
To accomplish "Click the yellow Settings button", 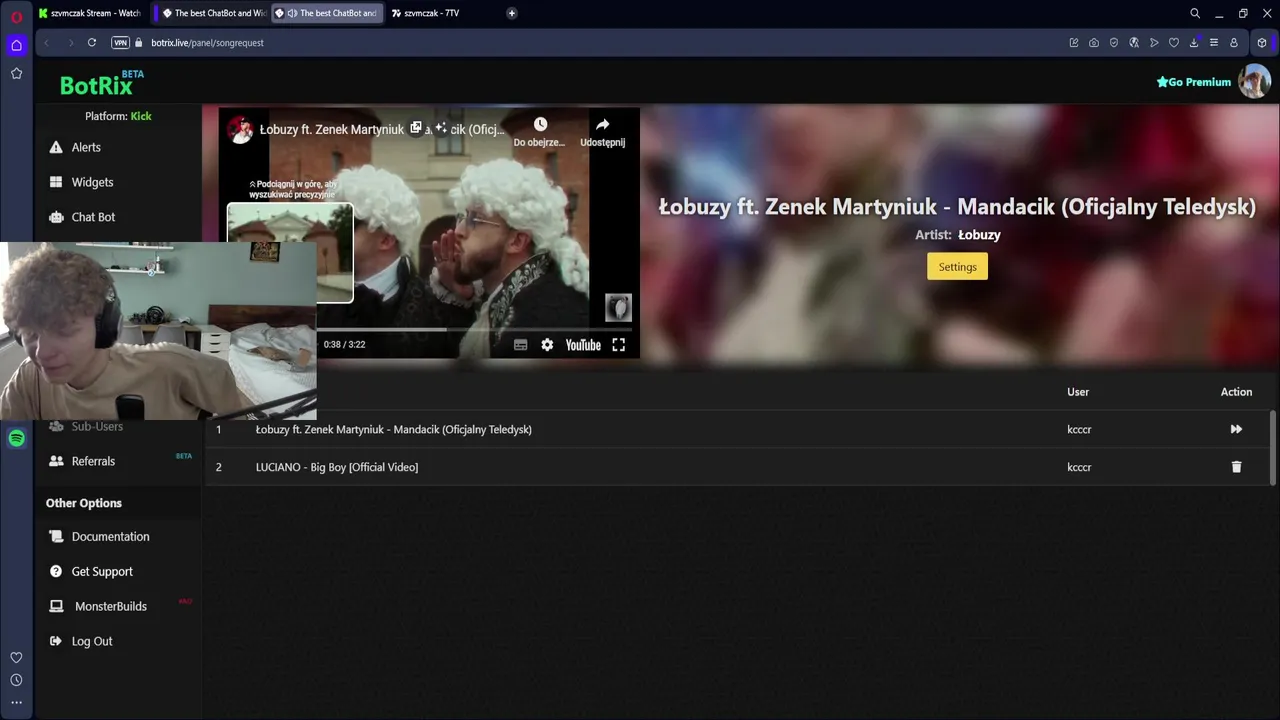I will [x=957, y=267].
